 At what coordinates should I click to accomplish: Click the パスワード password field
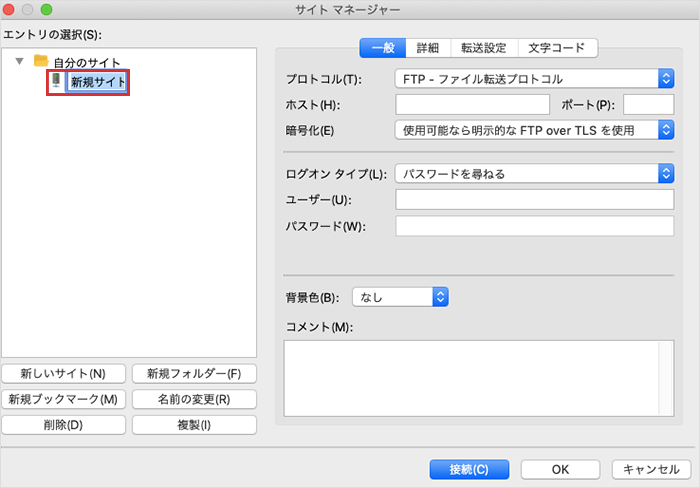(534, 226)
